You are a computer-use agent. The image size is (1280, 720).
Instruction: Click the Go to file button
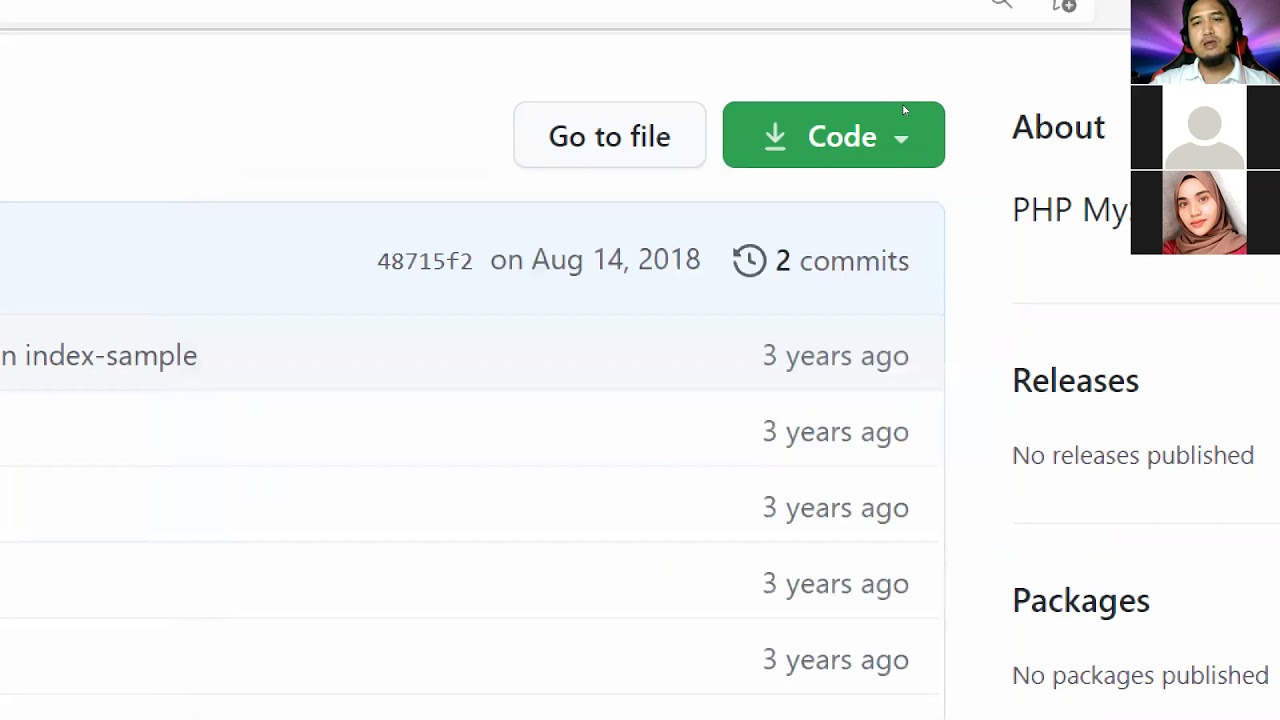click(609, 136)
